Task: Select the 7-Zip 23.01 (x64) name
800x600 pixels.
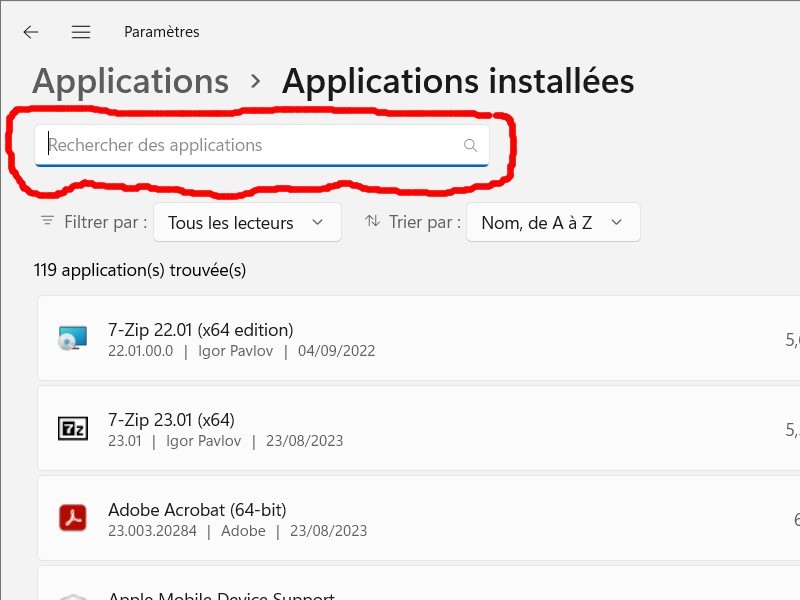Action: point(171,420)
